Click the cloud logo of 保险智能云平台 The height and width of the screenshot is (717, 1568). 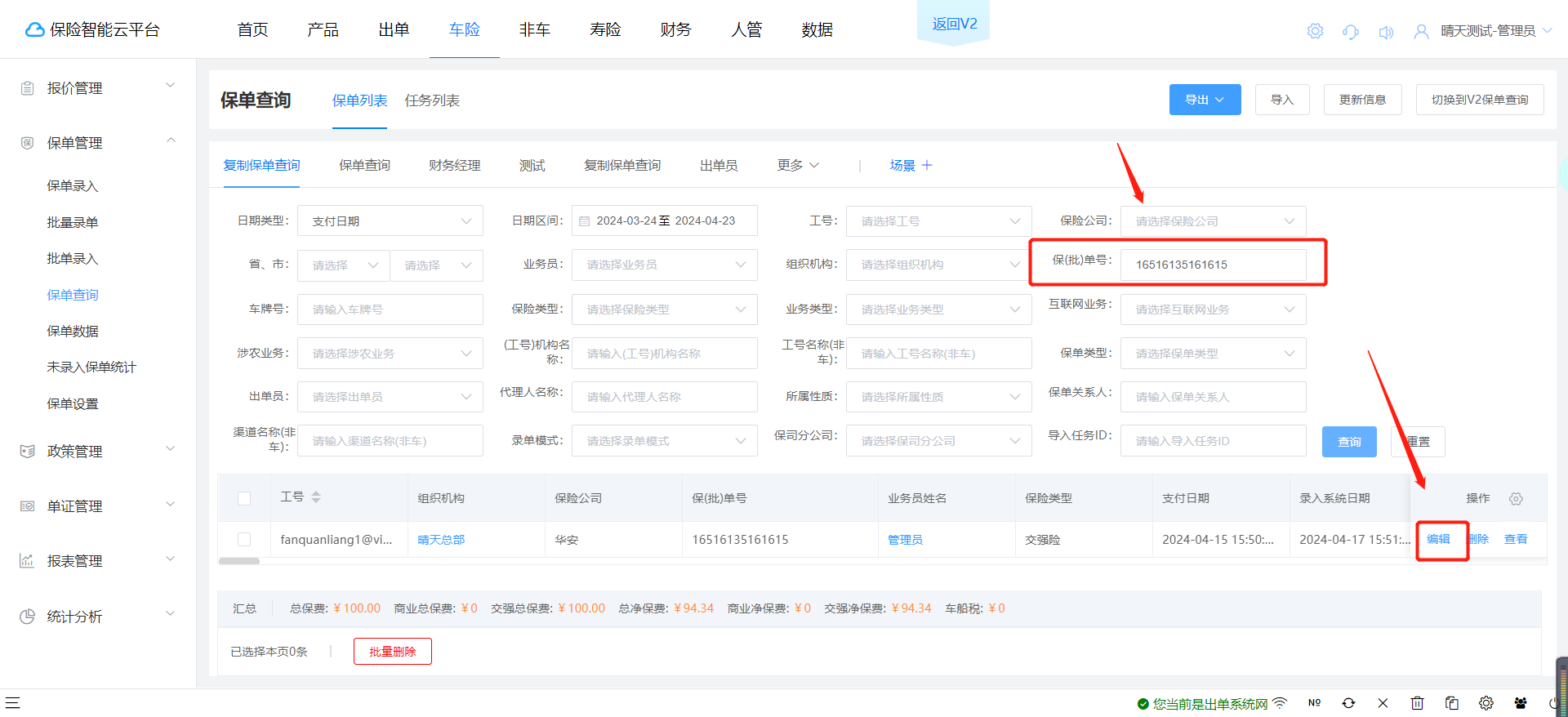[x=34, y=30]
